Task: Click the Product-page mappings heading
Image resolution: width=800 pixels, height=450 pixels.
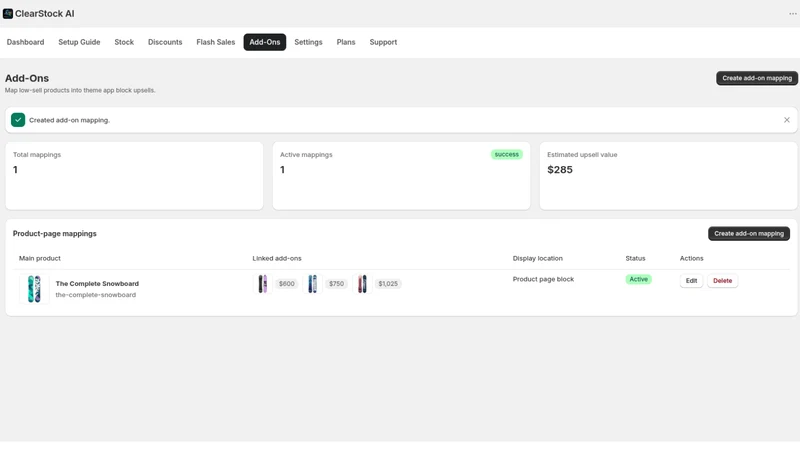Action: [x=55, y=234]
